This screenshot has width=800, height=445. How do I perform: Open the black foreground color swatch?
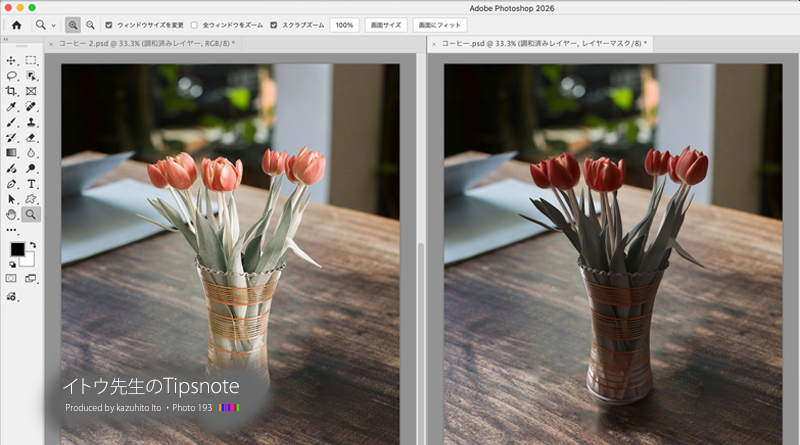(17, 249)
